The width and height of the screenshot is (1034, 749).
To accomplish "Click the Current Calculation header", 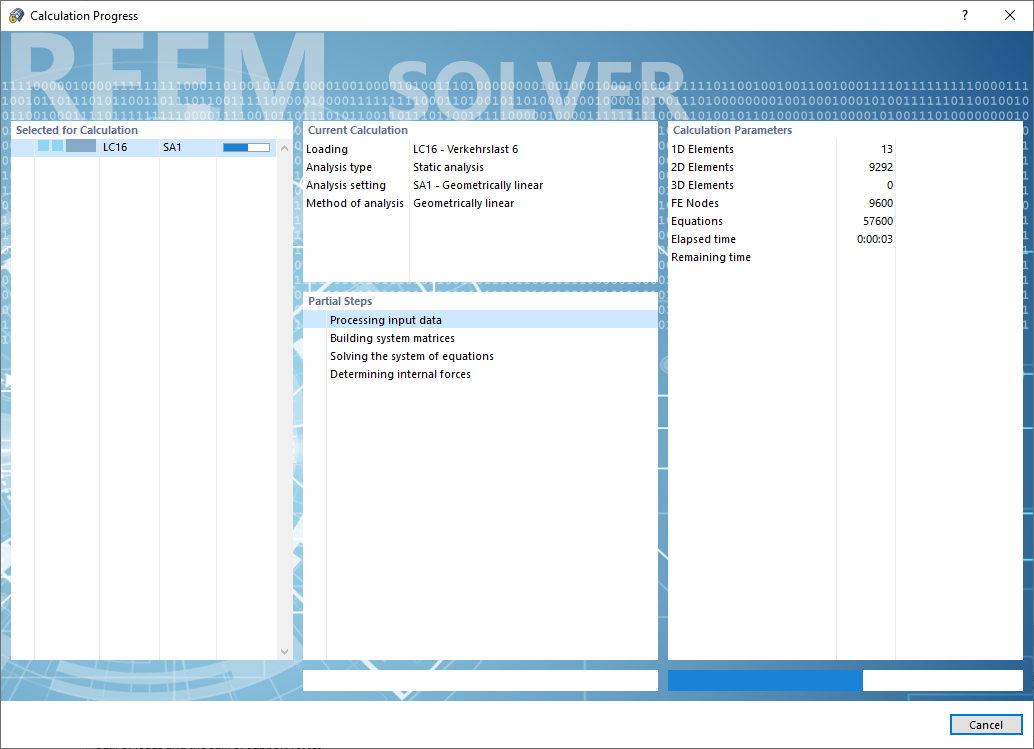I will [357, 130].
